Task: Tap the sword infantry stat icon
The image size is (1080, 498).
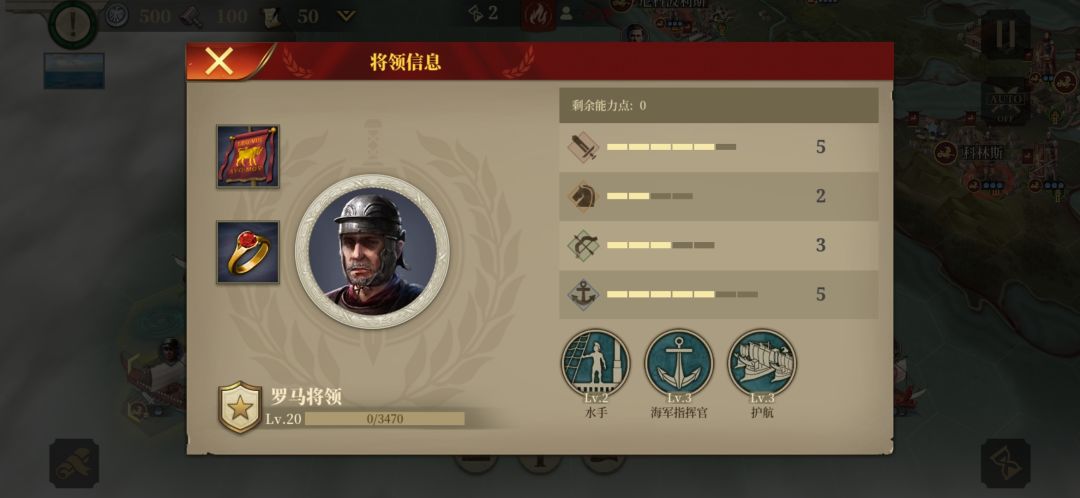Action: (583, 147)
